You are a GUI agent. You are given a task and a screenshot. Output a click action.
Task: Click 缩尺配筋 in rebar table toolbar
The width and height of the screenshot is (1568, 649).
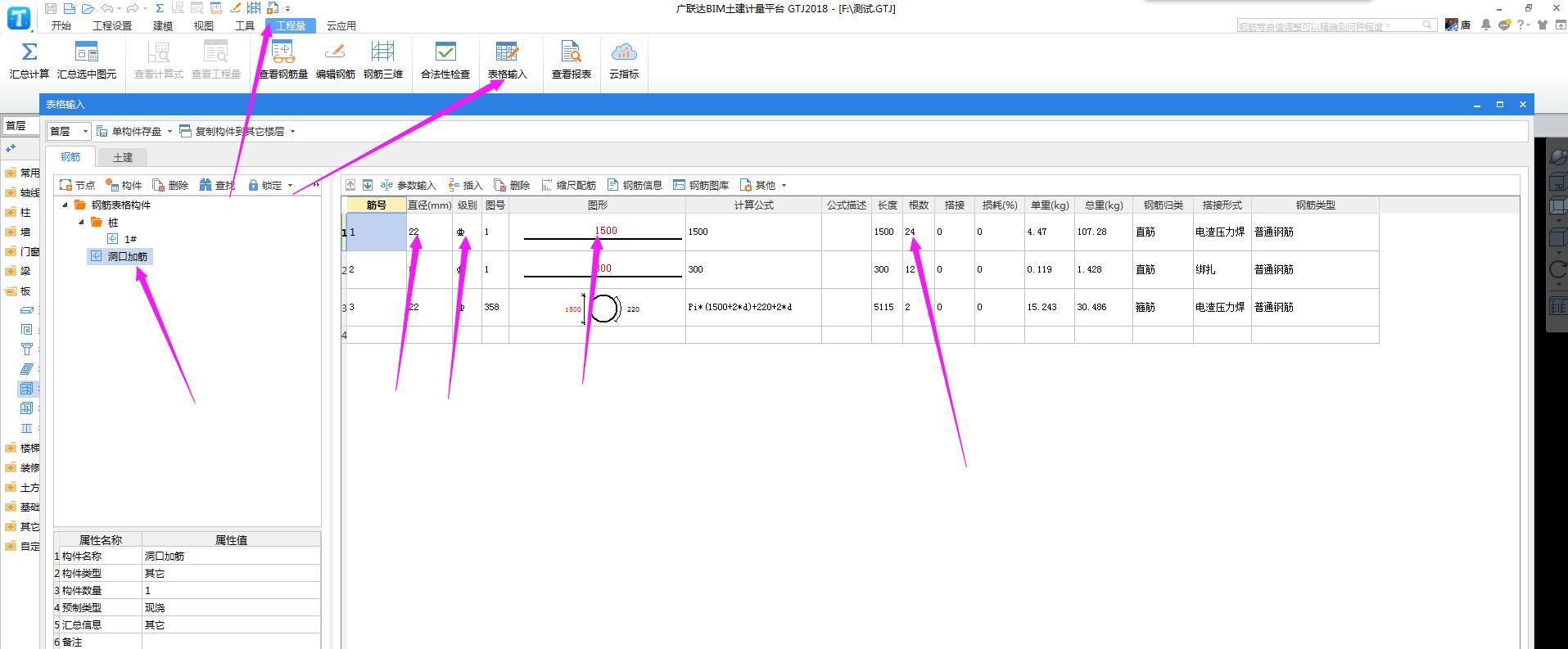[568, 186]
